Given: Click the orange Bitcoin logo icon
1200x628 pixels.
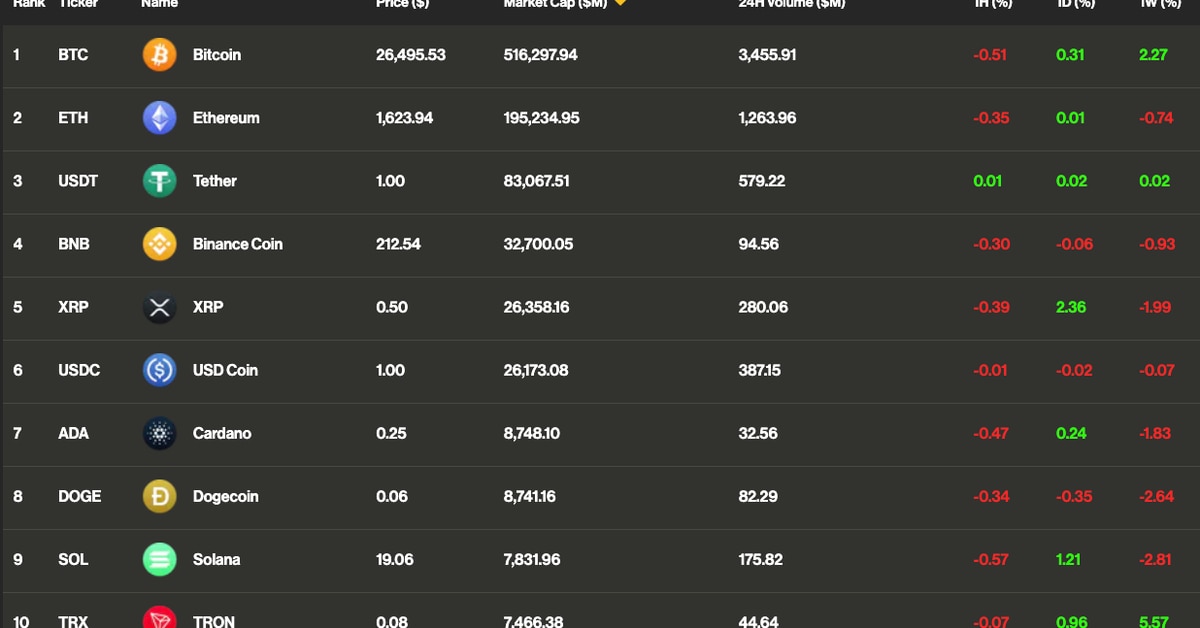Looking at the screenshot, I should pyautogui.click(x=159, y=55).
